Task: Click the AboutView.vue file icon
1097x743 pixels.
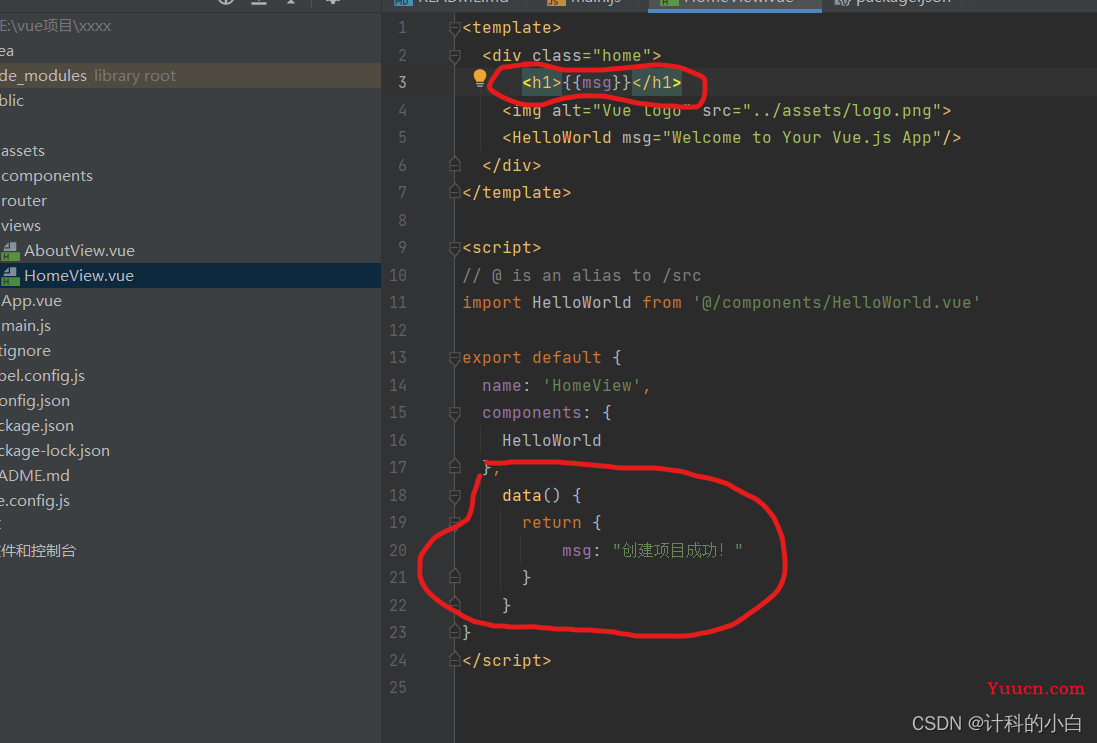Action: coord(10,250)
